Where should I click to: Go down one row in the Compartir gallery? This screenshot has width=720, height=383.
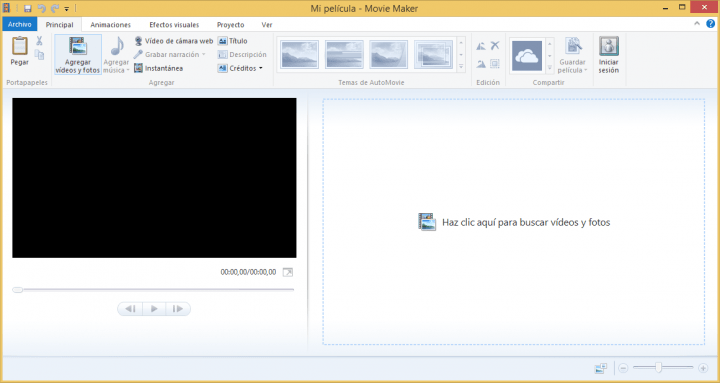[x=550, y=56]
